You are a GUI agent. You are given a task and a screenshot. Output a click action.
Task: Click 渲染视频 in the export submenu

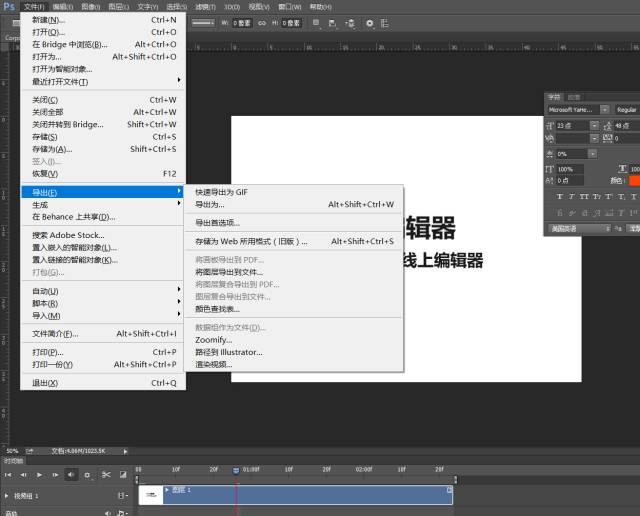pos(214,364)
